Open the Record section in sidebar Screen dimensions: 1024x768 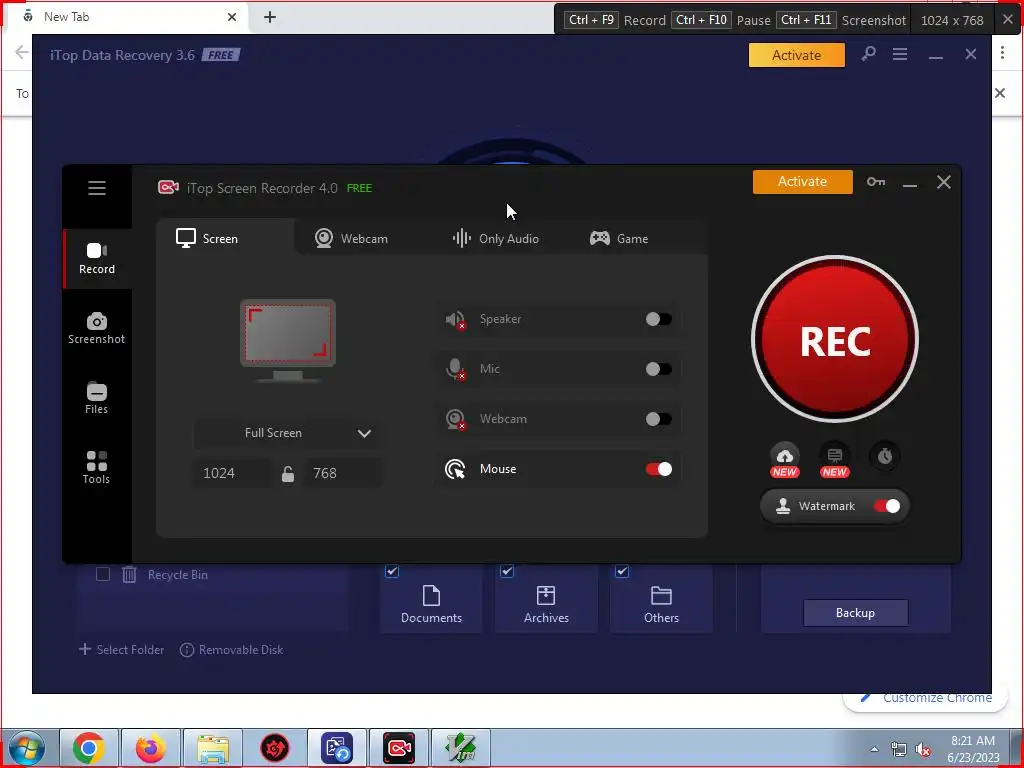tap(97, 259)
